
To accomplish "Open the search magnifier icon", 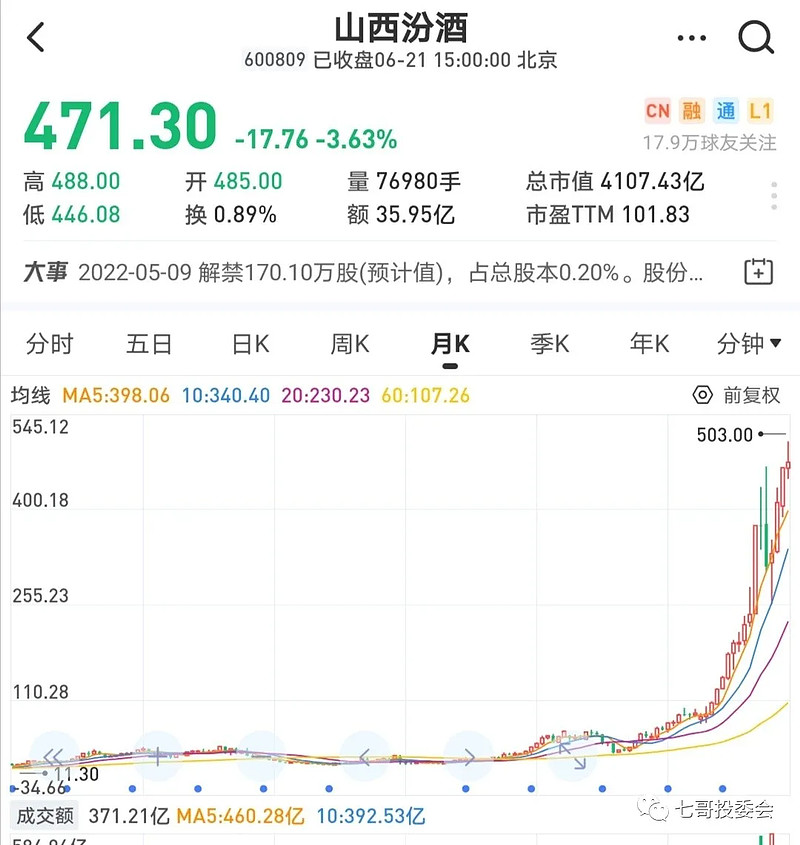I will tap(756, 37).
